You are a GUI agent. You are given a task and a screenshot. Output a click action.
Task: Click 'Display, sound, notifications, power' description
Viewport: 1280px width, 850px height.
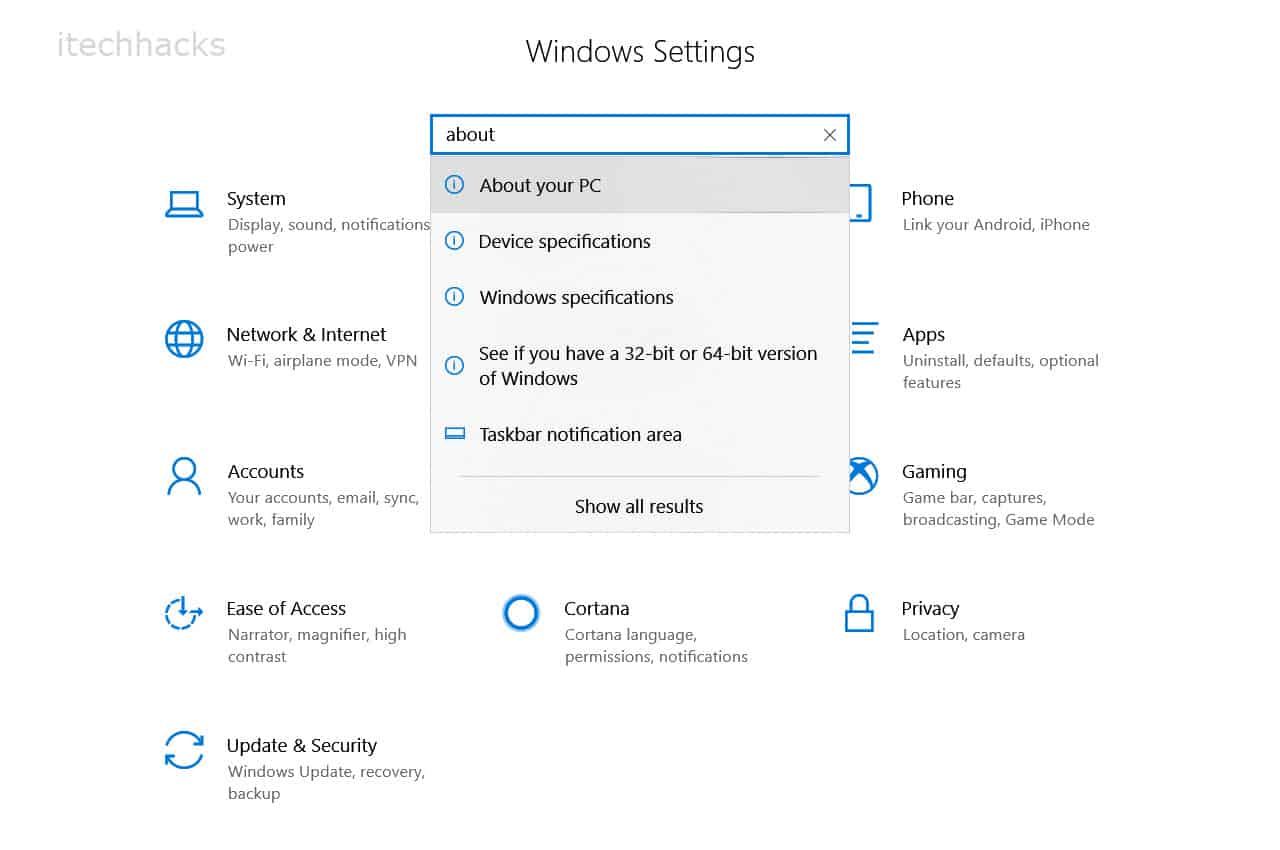[328, 236]
